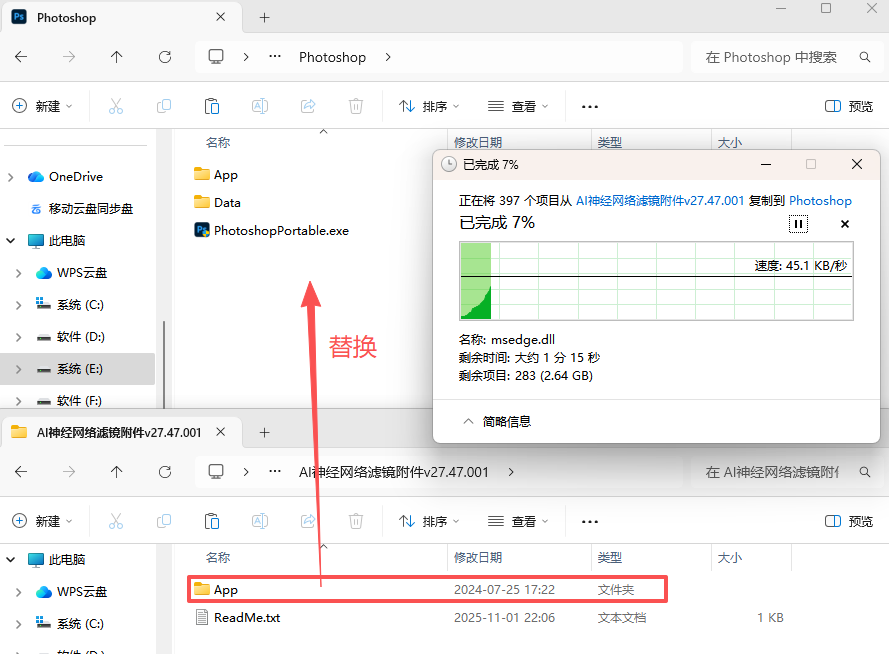Select 系统 (E:) drive in the sidebar
Viewport: 889px width, 654px height.
pos(80,369)
